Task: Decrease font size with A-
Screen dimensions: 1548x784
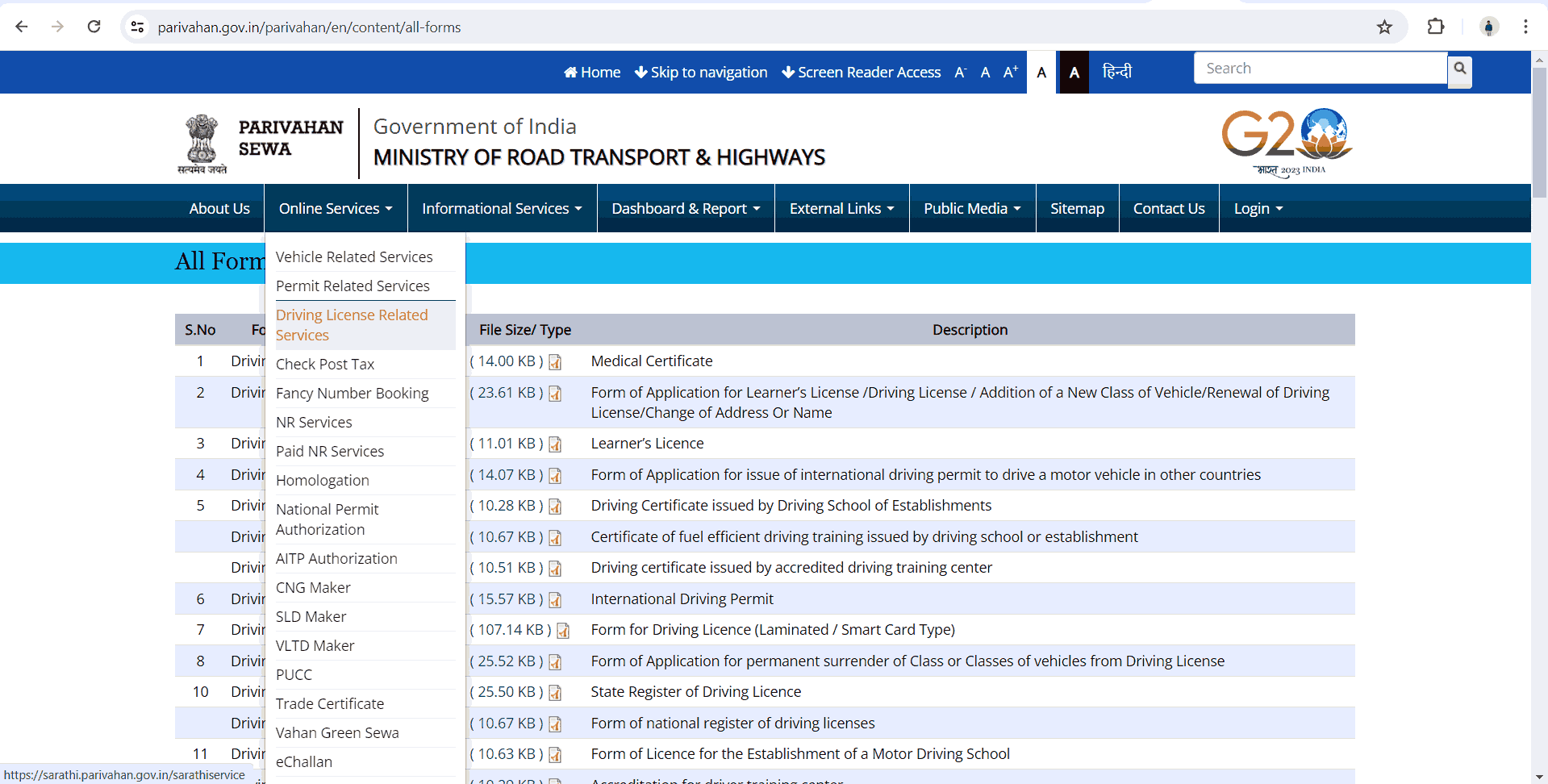Action: (960, 73)
